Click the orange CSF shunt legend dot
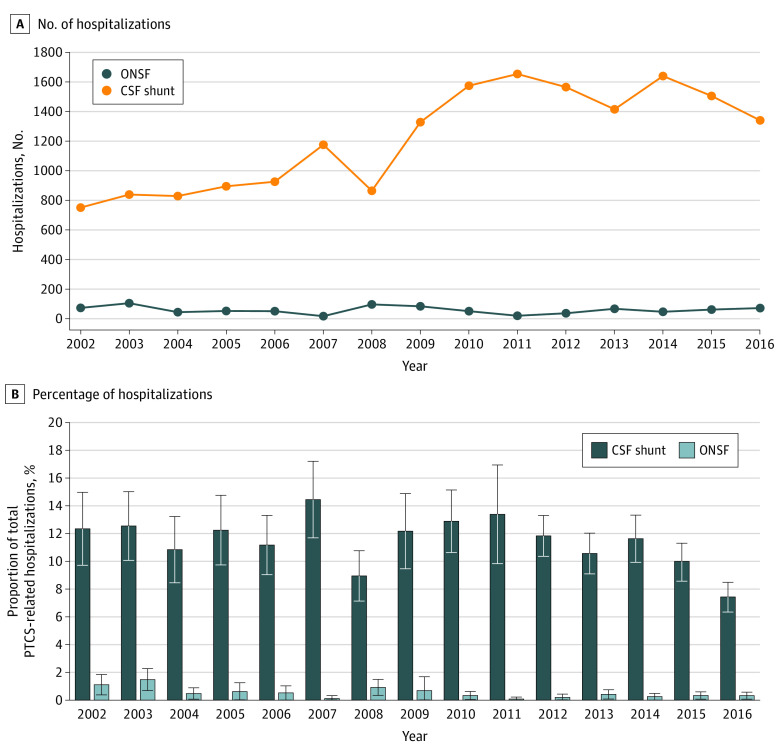 106,91
